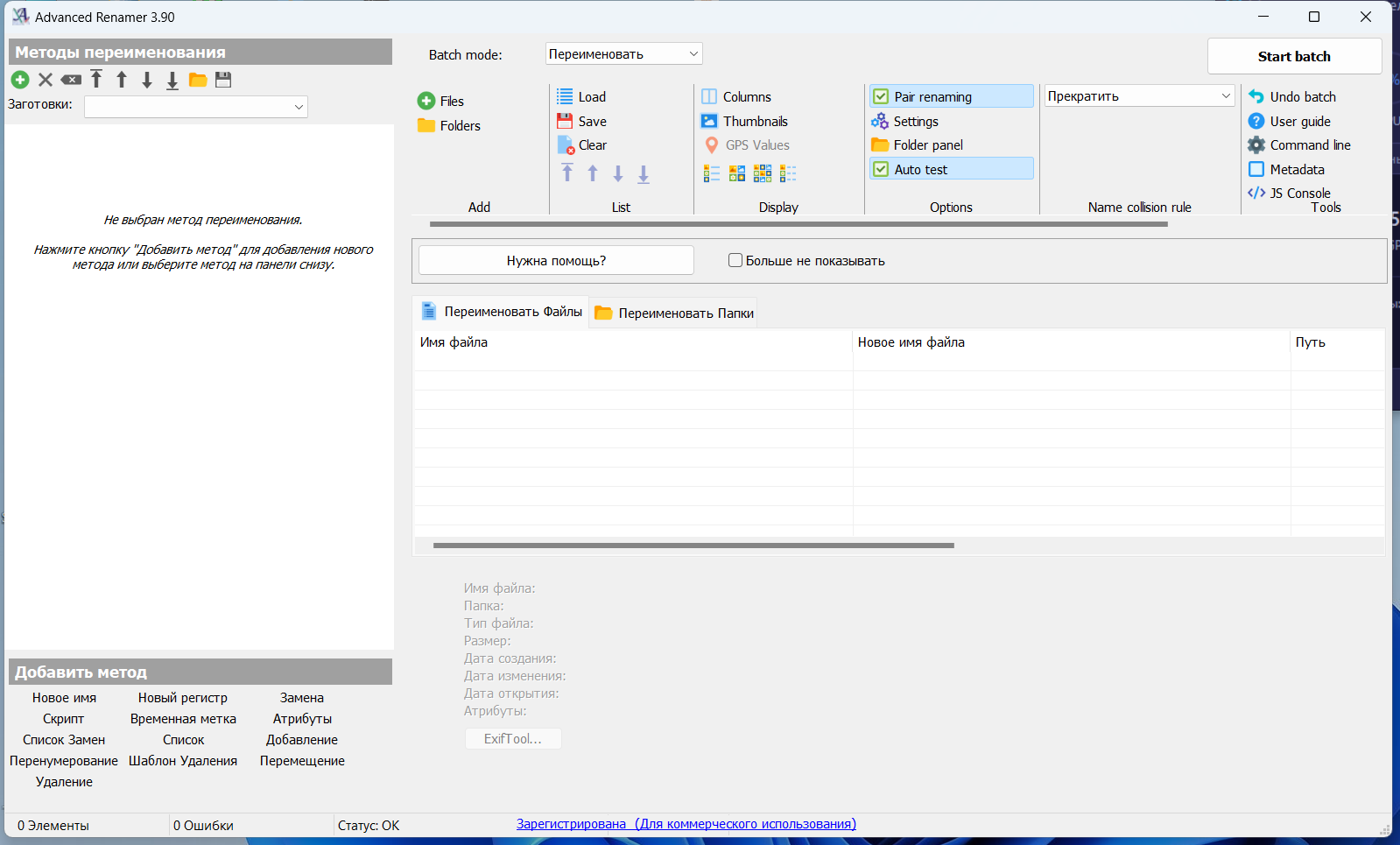Click the Undo batch icon
Image resolution: width=1400 pixels, height=845 pixels.
click(1256, 96)
